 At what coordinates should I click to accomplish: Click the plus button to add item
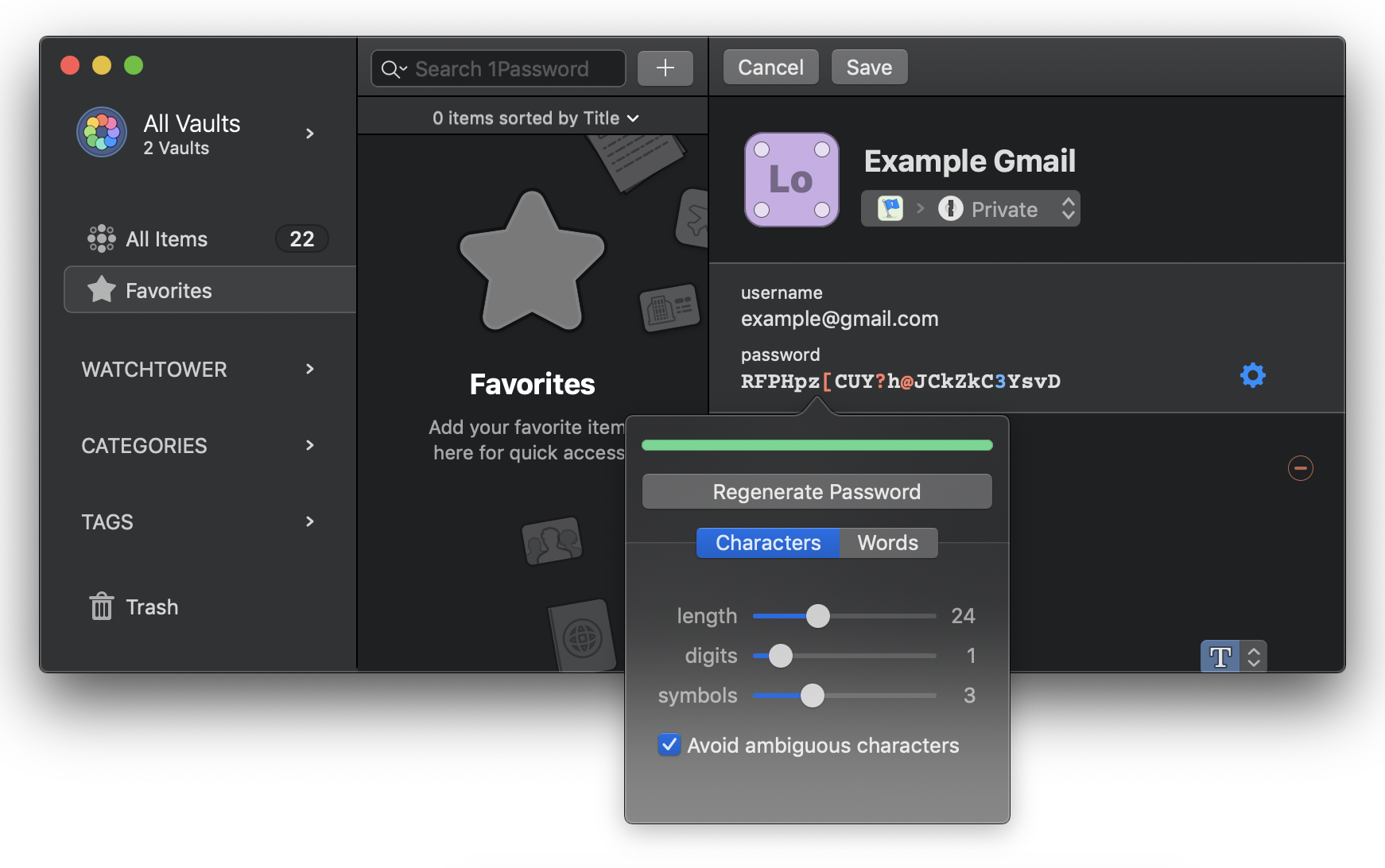pos(665,68)
